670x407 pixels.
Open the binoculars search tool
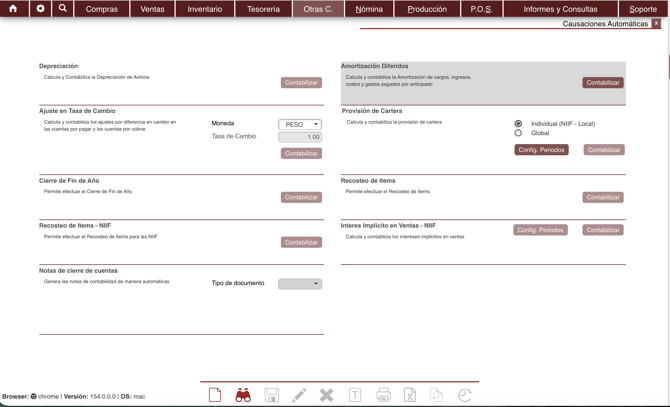tap(243, 395)
